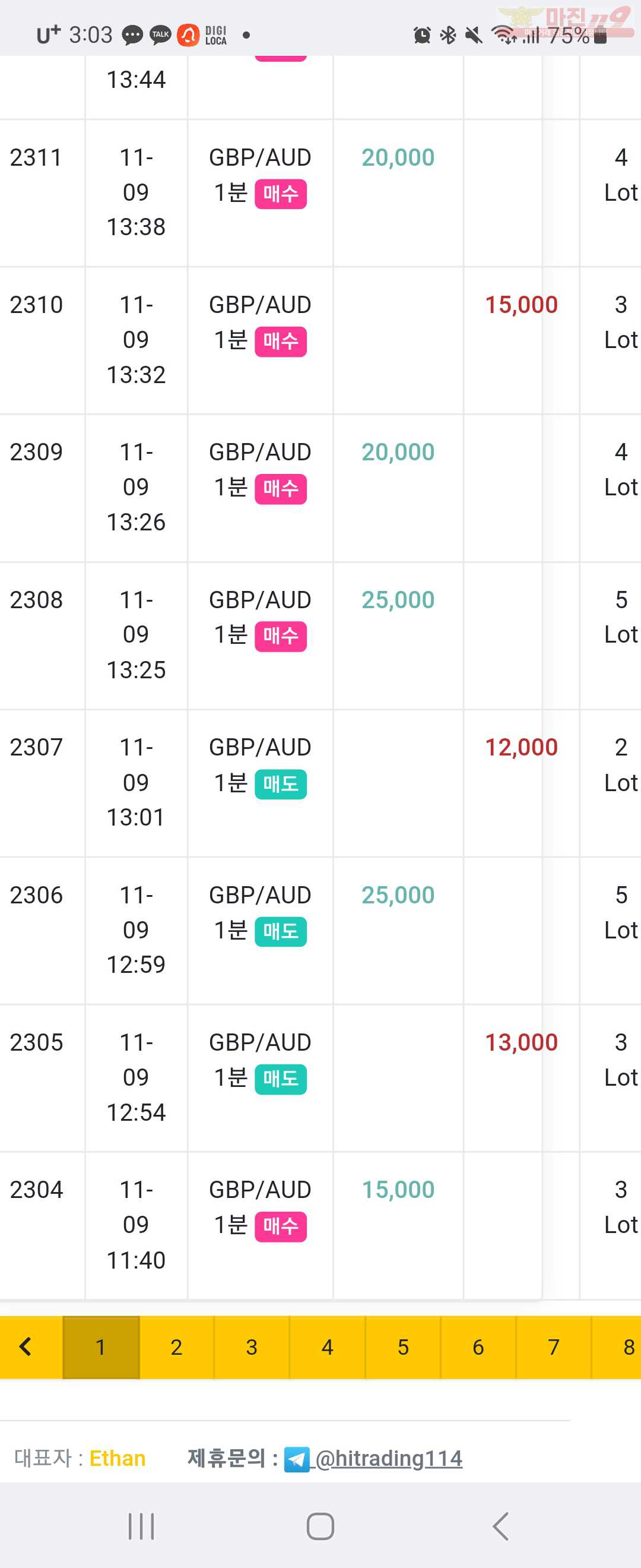Select current page 1 in pagination
The width and height of the screenshot is (641, 1568).
[101, 1347]
